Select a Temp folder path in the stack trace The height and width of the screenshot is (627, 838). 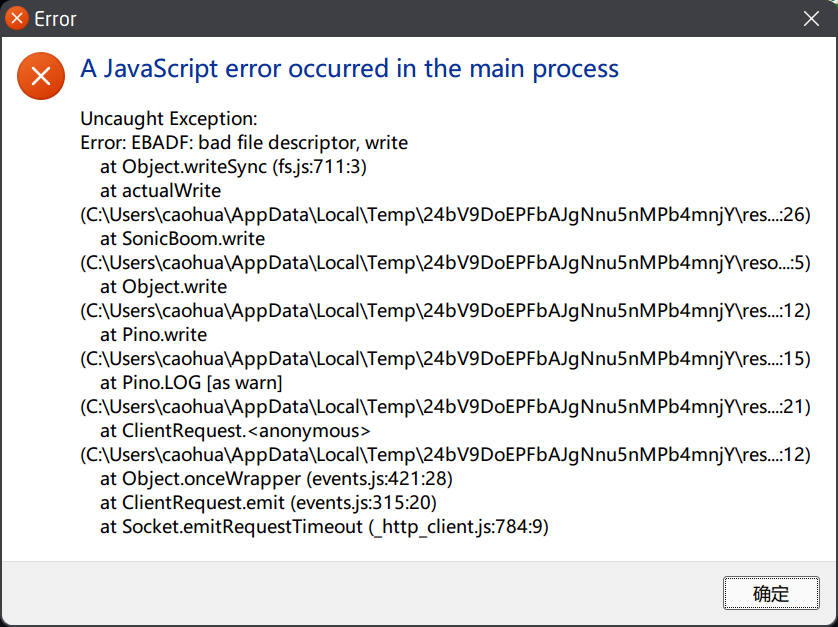coord(444,214)
